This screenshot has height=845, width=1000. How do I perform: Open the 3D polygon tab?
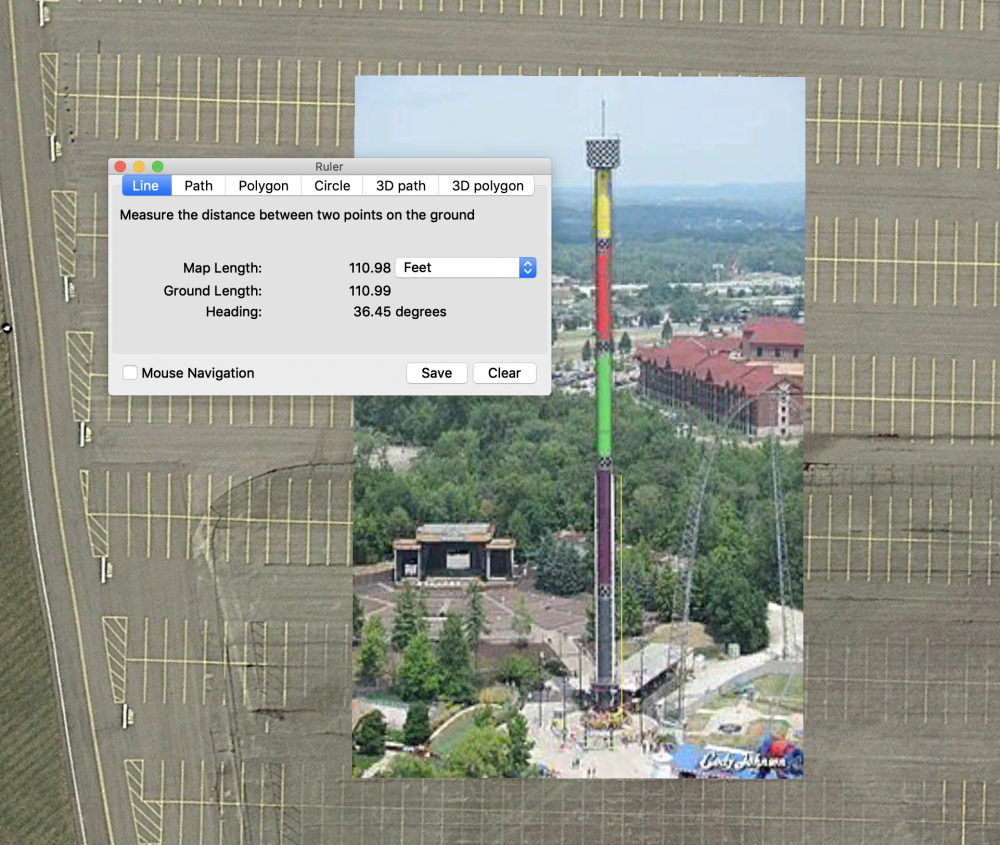click(487, 186)
